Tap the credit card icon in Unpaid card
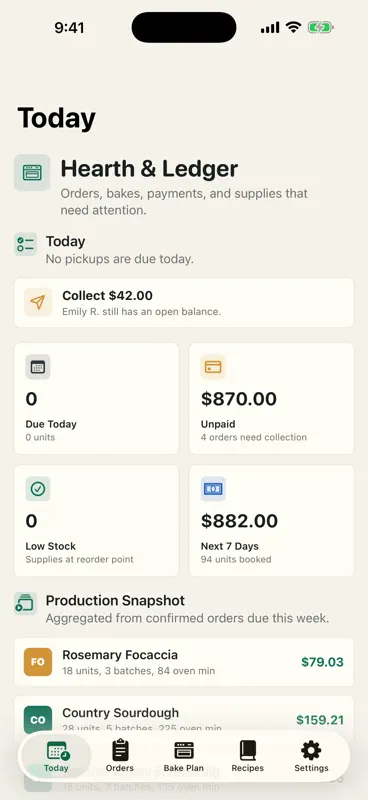The image size is (368, 800). [x=213, y=367]
